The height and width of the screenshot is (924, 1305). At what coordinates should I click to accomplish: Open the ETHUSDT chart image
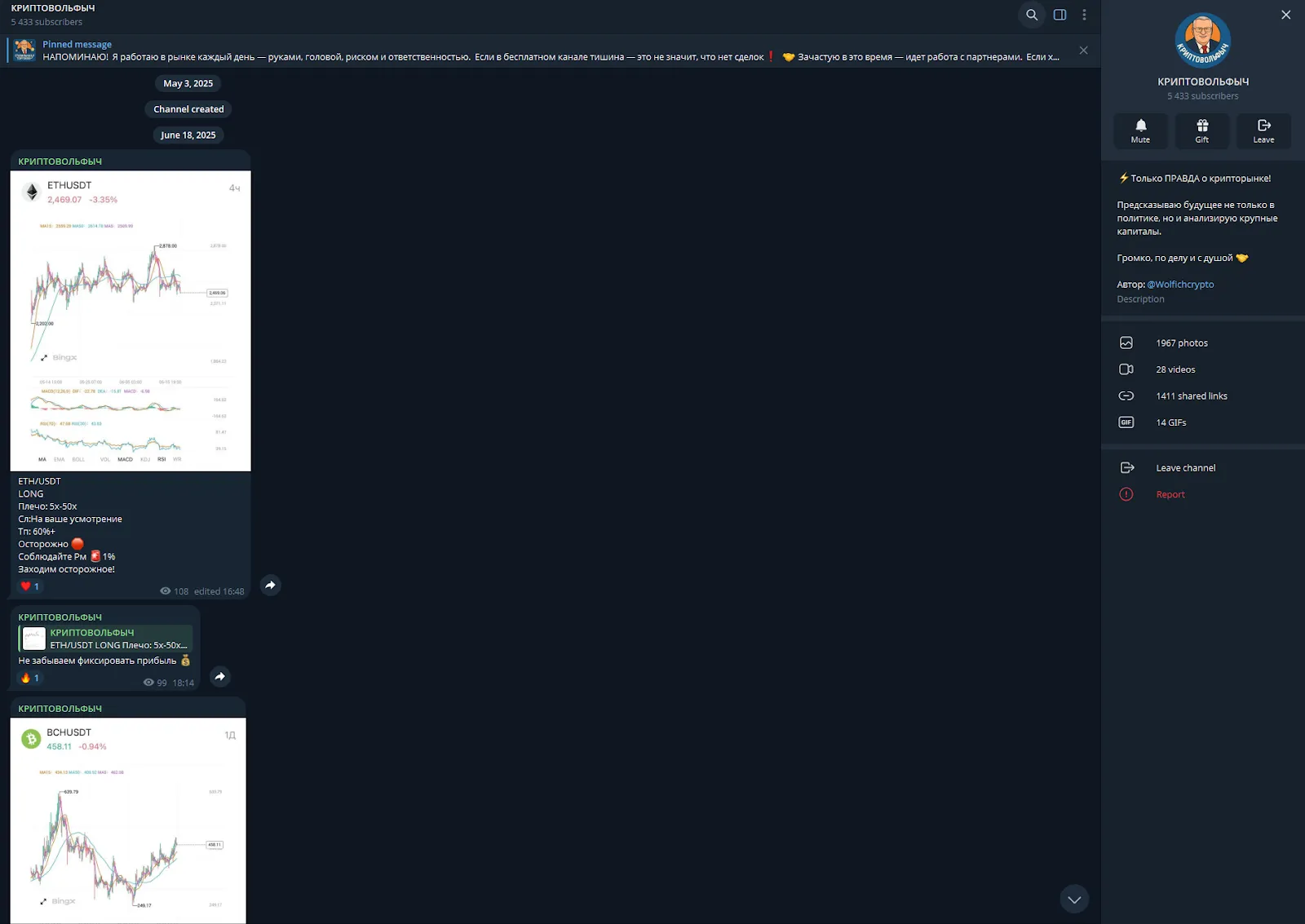(130, 321)
